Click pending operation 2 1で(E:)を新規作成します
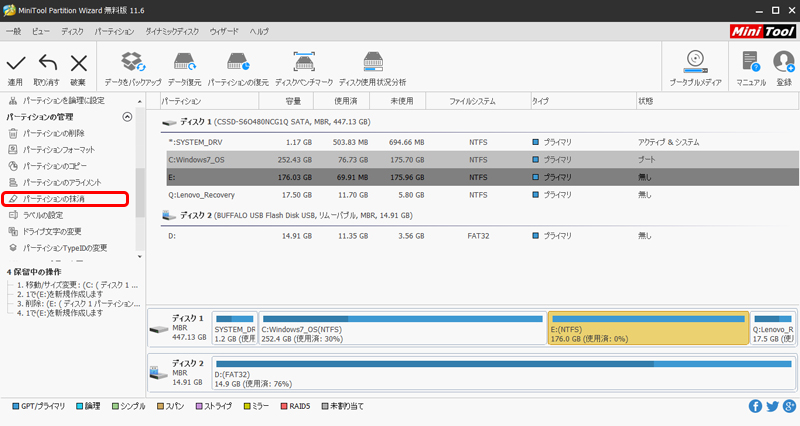The height and width of the screenshot is (426, 800). click(60, 294)
